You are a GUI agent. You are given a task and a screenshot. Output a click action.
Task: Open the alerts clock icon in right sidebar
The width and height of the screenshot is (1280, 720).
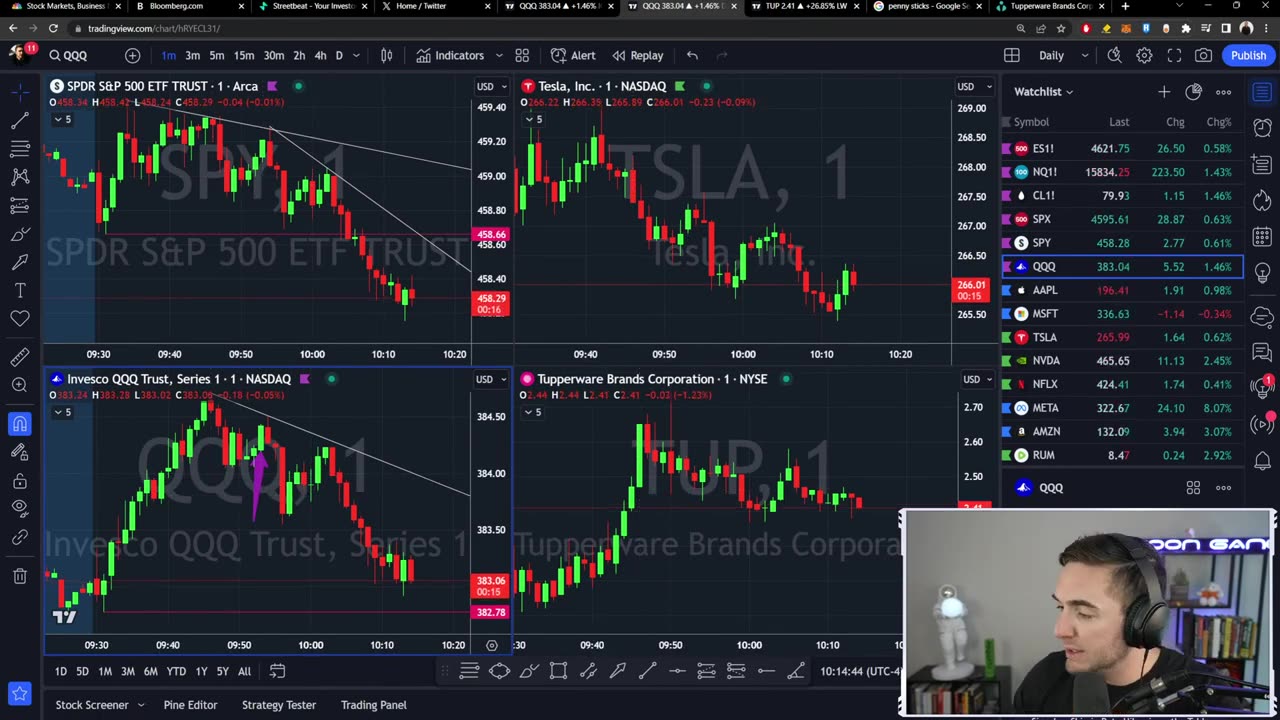coord(1262,128)
